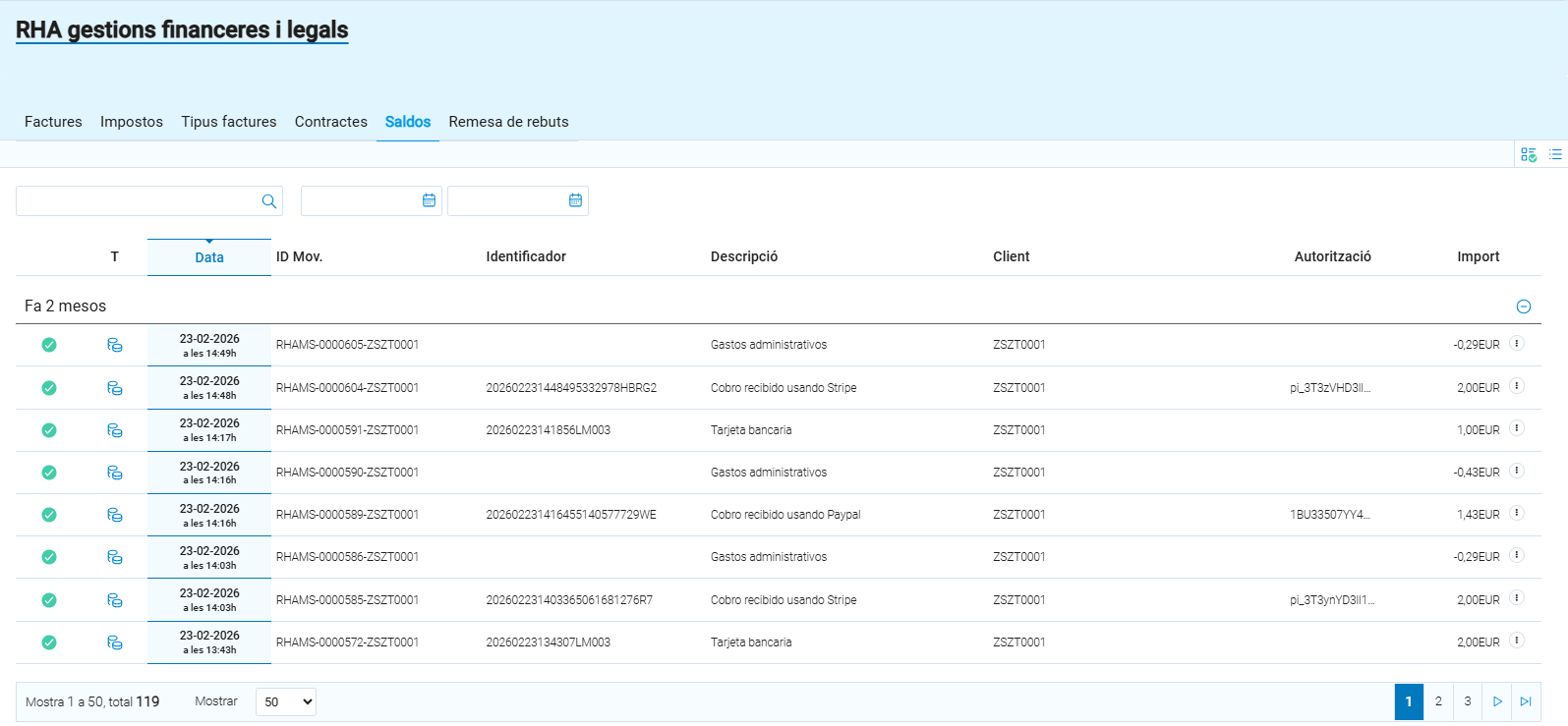The image size is (1568, 726).
Task: Open the Mostrar rows-per-page dropdown
Action: click(286, 701)
